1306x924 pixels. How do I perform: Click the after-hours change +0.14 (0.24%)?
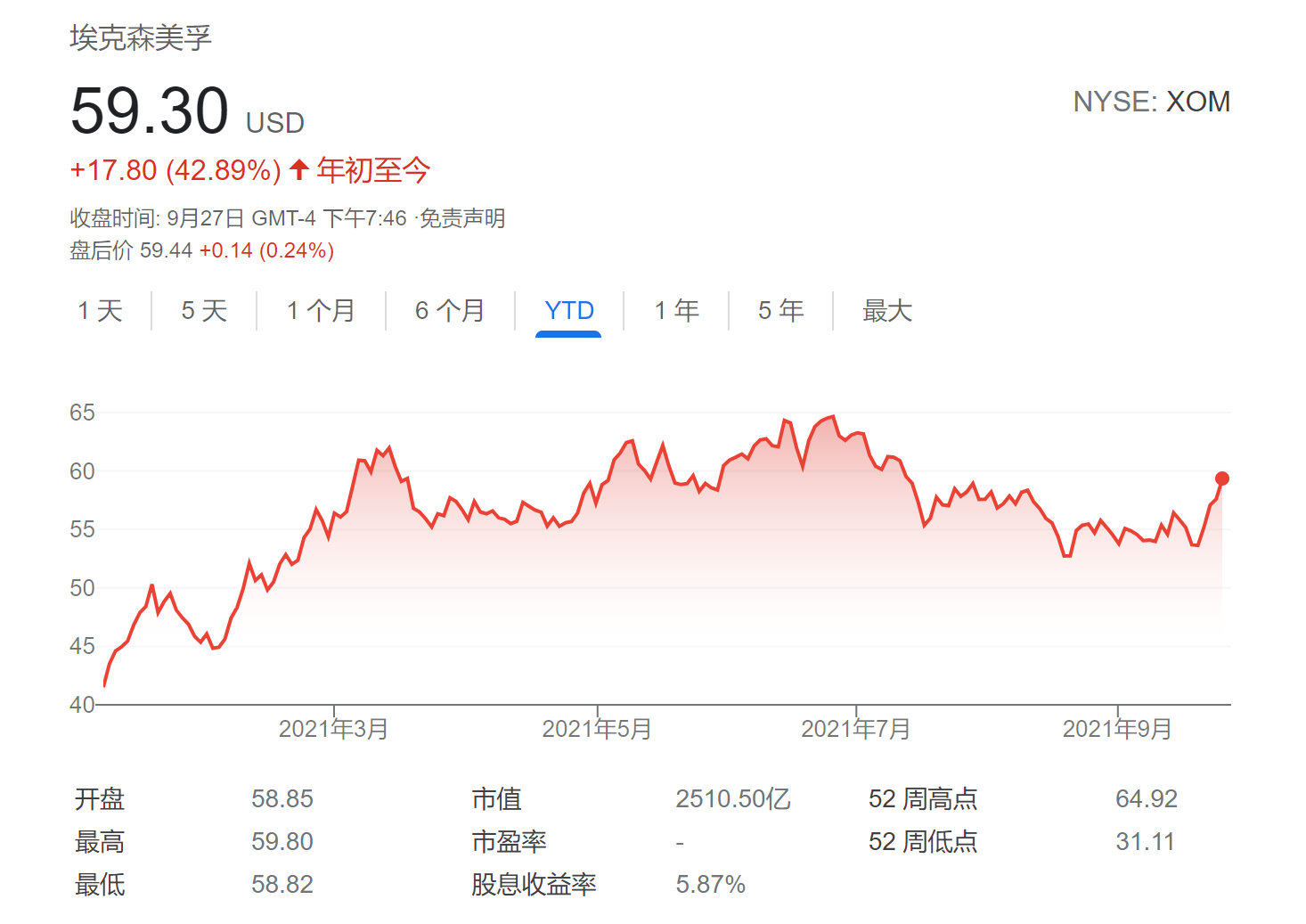pyautogui.click(x=266, y=250)
